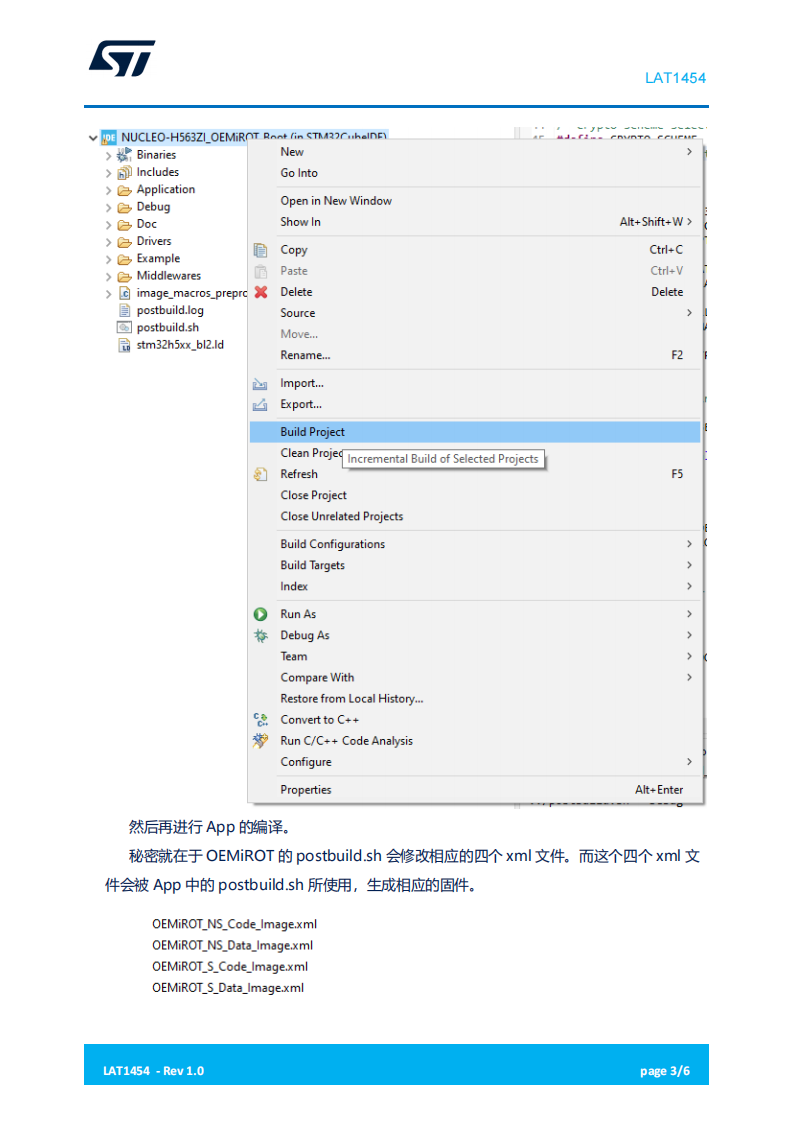
Task: Expand the Drivers folder node
Action: [x=108, y=242]
